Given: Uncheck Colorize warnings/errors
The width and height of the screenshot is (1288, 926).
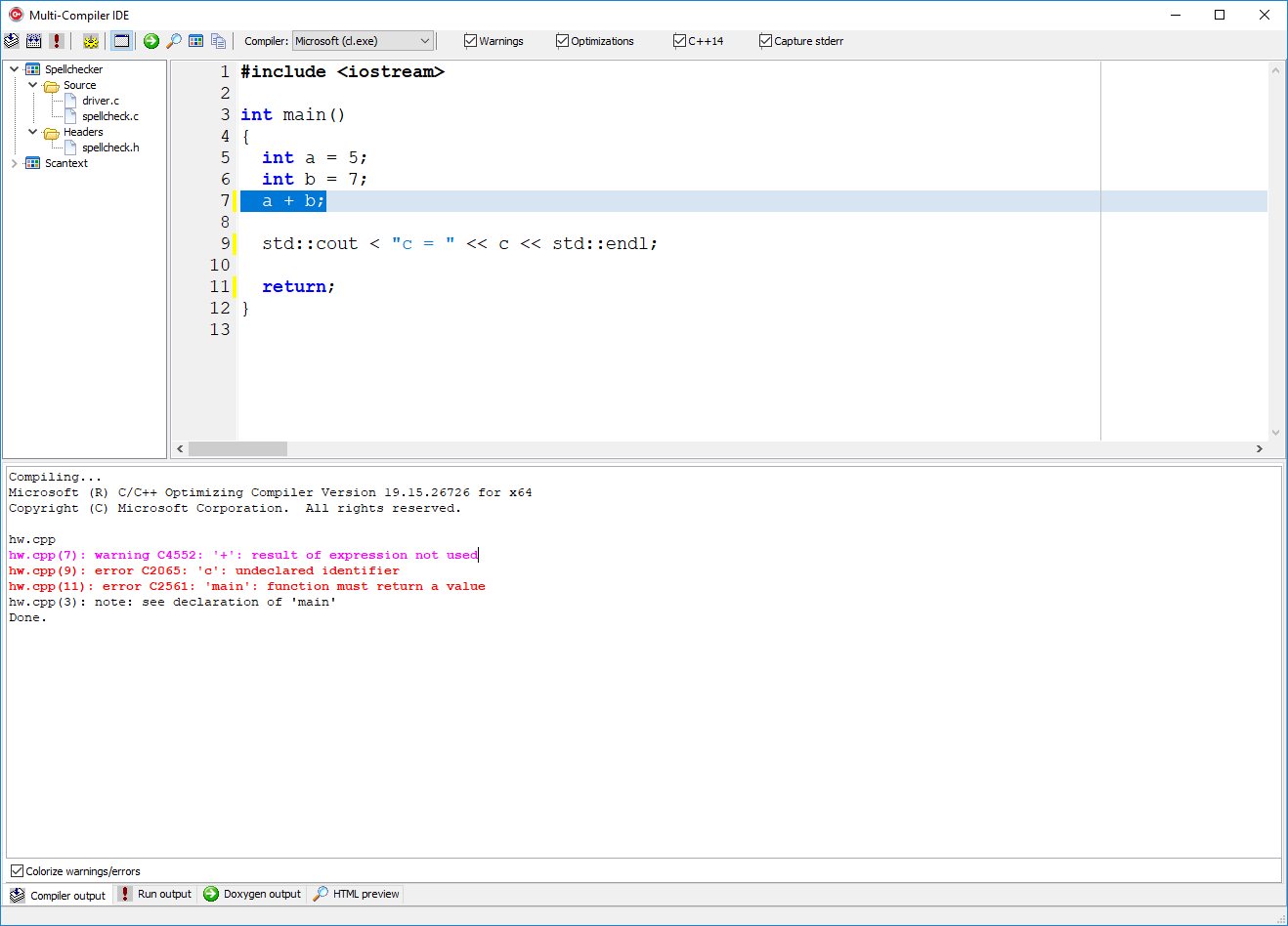Looking at the screenshot, I should point(17,871).
